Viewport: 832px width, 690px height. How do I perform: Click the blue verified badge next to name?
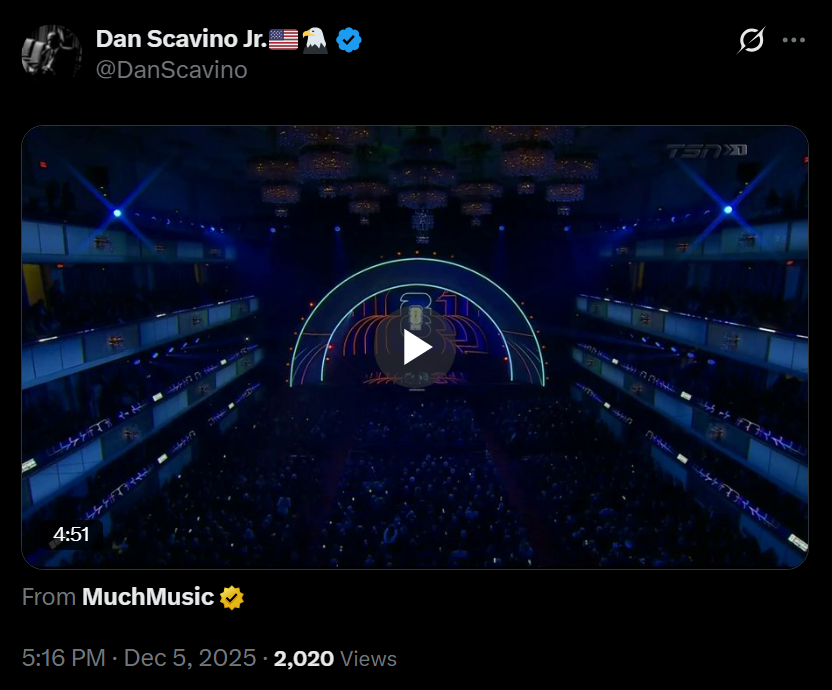click(349, 40)
